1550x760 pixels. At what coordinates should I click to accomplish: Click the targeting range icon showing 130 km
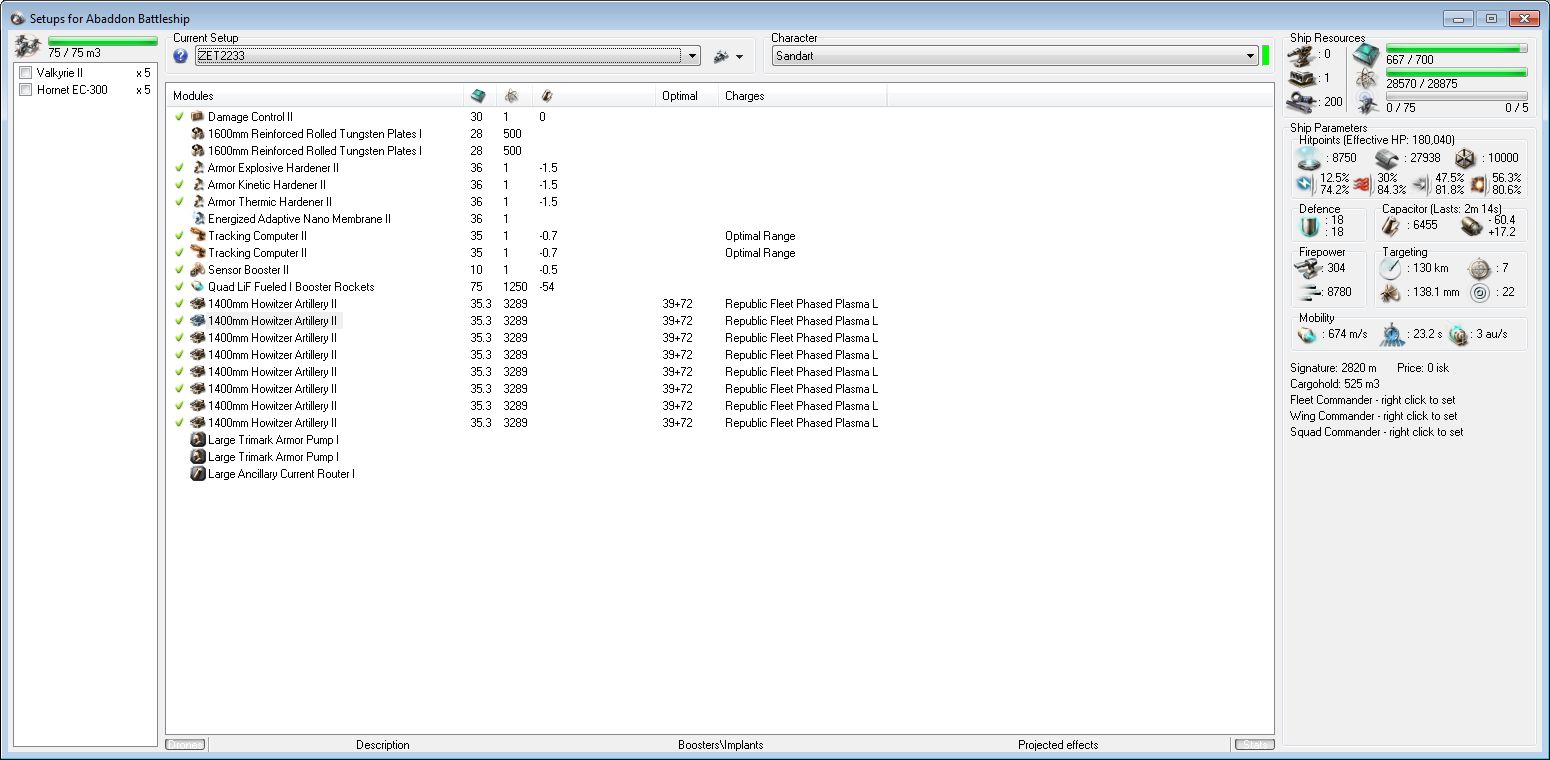[x=1390, y=268]
